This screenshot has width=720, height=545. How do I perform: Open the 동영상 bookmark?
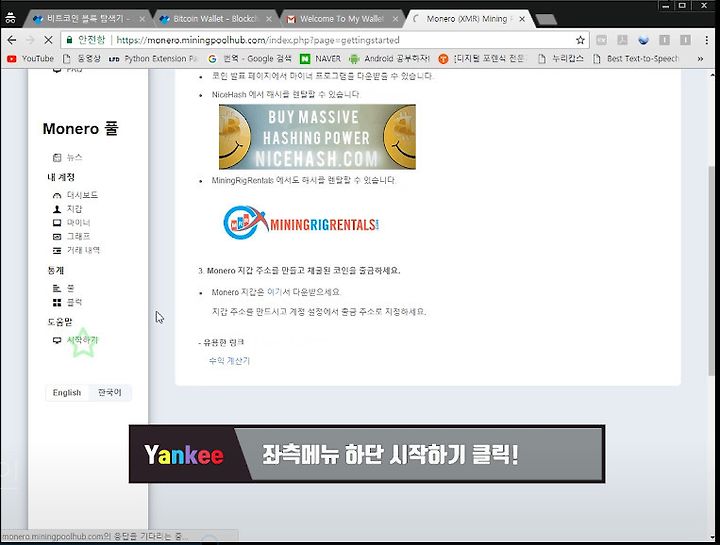81,59
